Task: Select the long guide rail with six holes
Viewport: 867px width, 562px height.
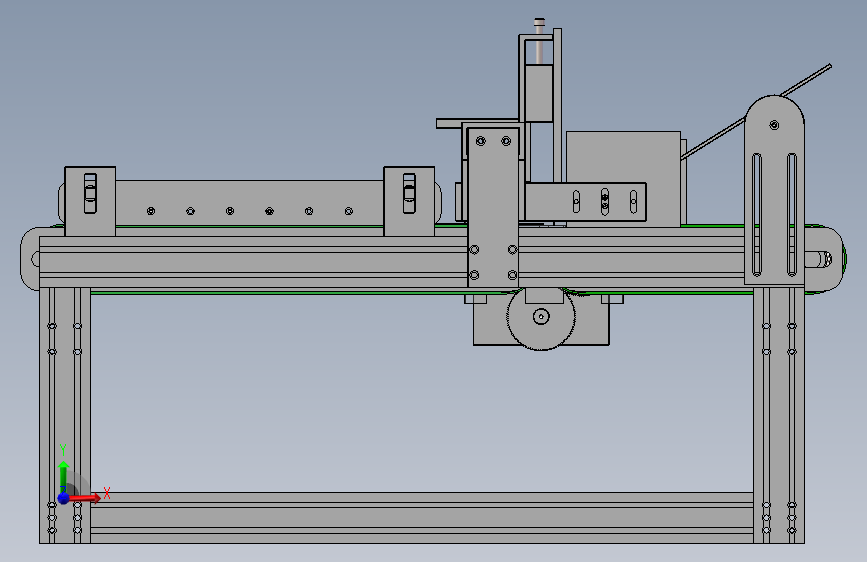Action: click(x=249, y=202)
